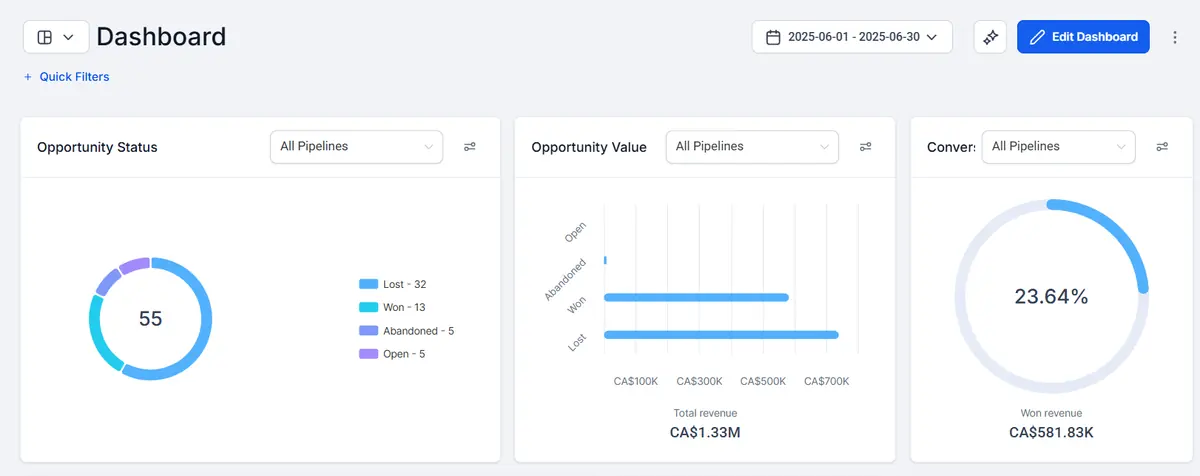Click the donut chart center value 55
This screenshot has width=1200, height=476.
point(150,319)
